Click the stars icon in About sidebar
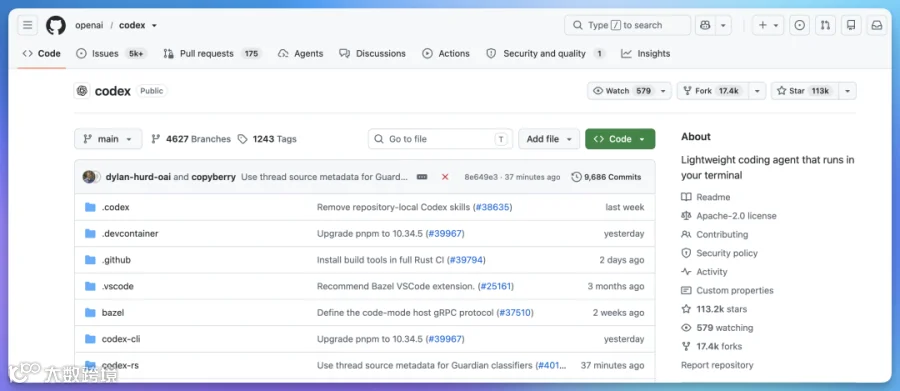The width and height of the screenshot is (900, 391). [x=686, y=309]
